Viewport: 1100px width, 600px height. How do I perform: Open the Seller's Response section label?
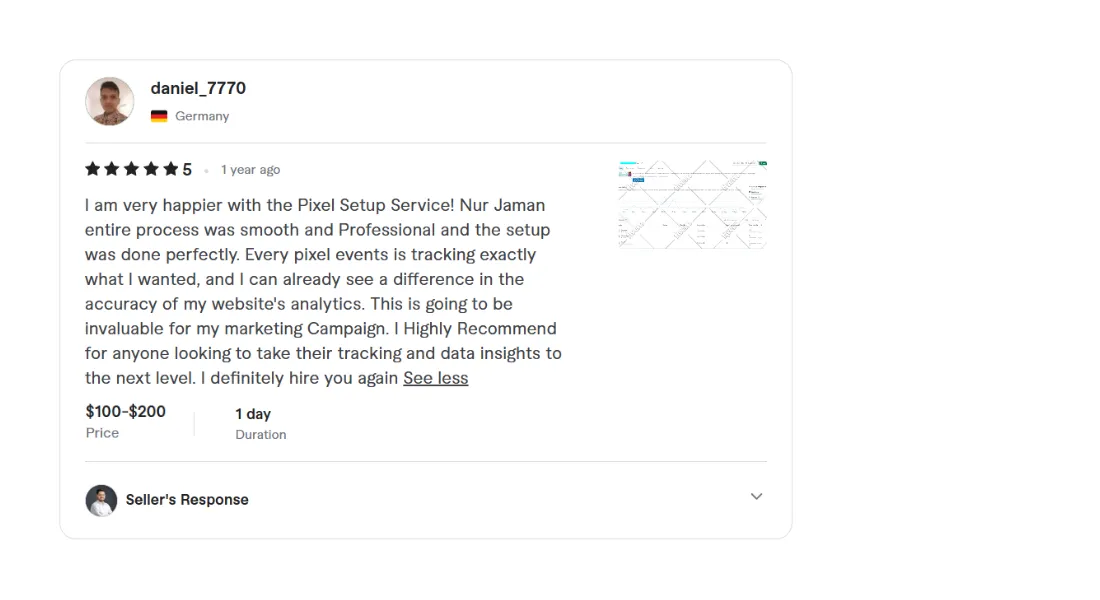[x=187, y=500]
